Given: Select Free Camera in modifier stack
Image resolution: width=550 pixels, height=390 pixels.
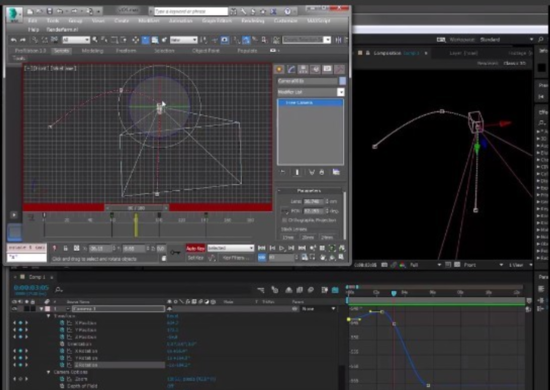Looking at the screenshot, I should point(311,102).
